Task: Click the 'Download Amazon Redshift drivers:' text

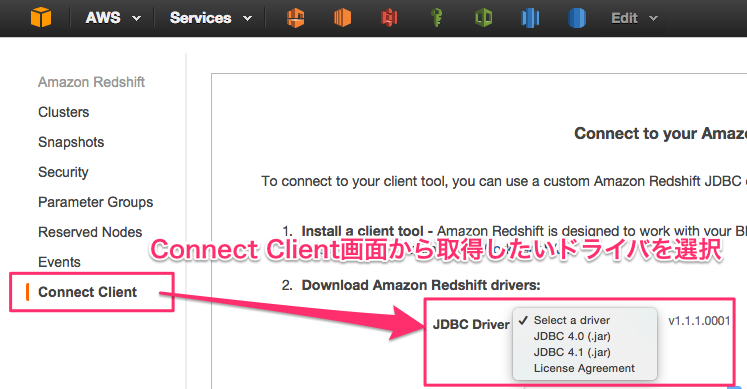Action: click(421, 285)
